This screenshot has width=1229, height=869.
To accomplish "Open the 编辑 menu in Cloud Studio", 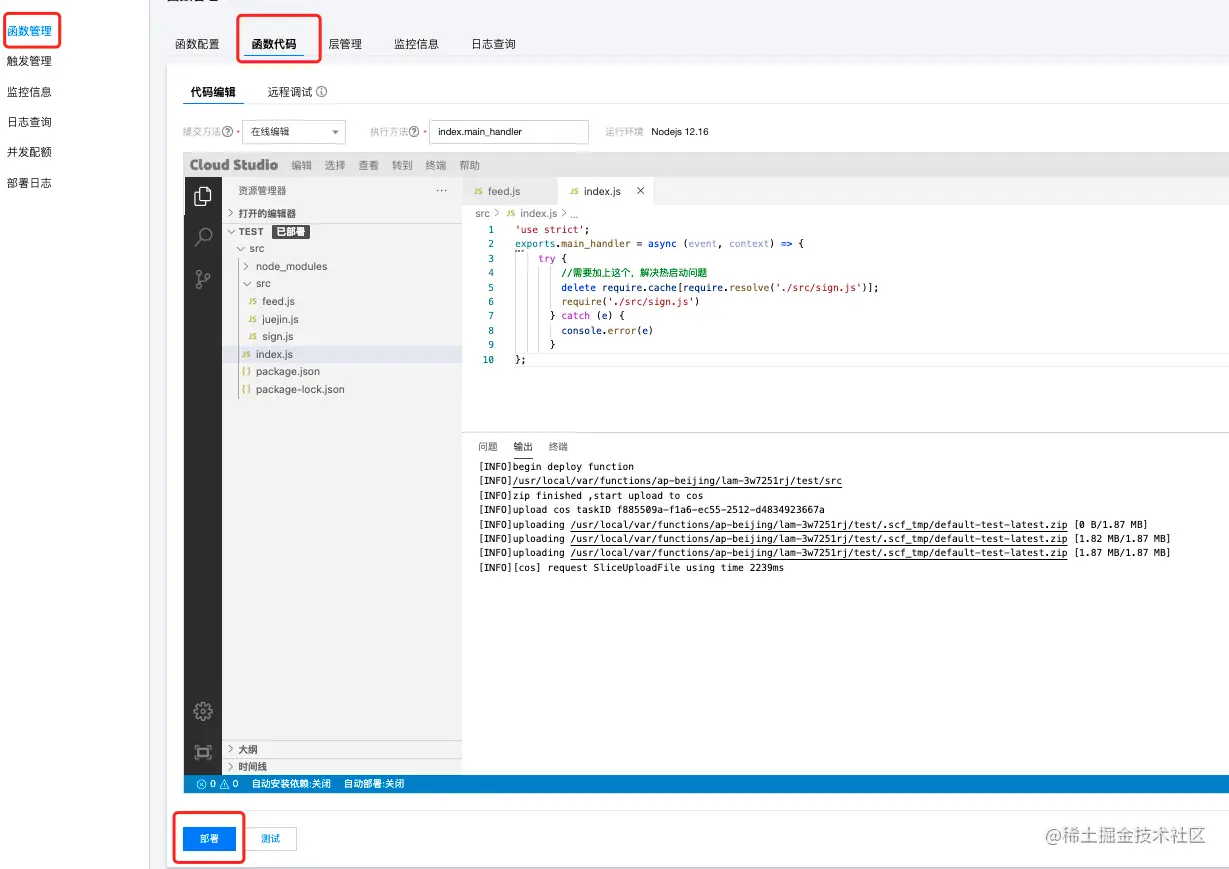I will [x=302, y=165].
